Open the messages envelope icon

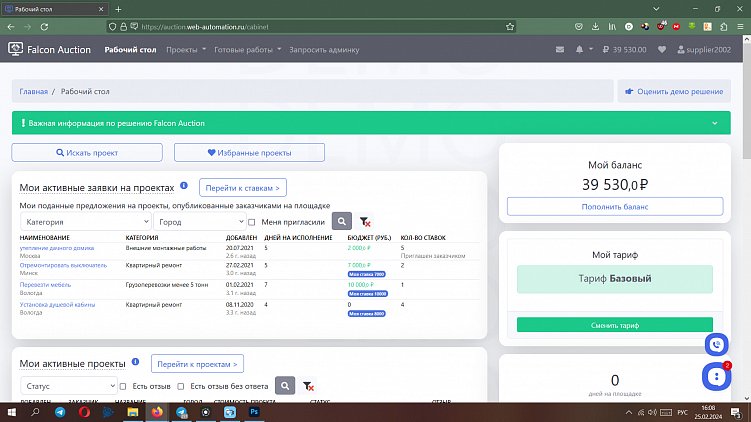[559, 49]
